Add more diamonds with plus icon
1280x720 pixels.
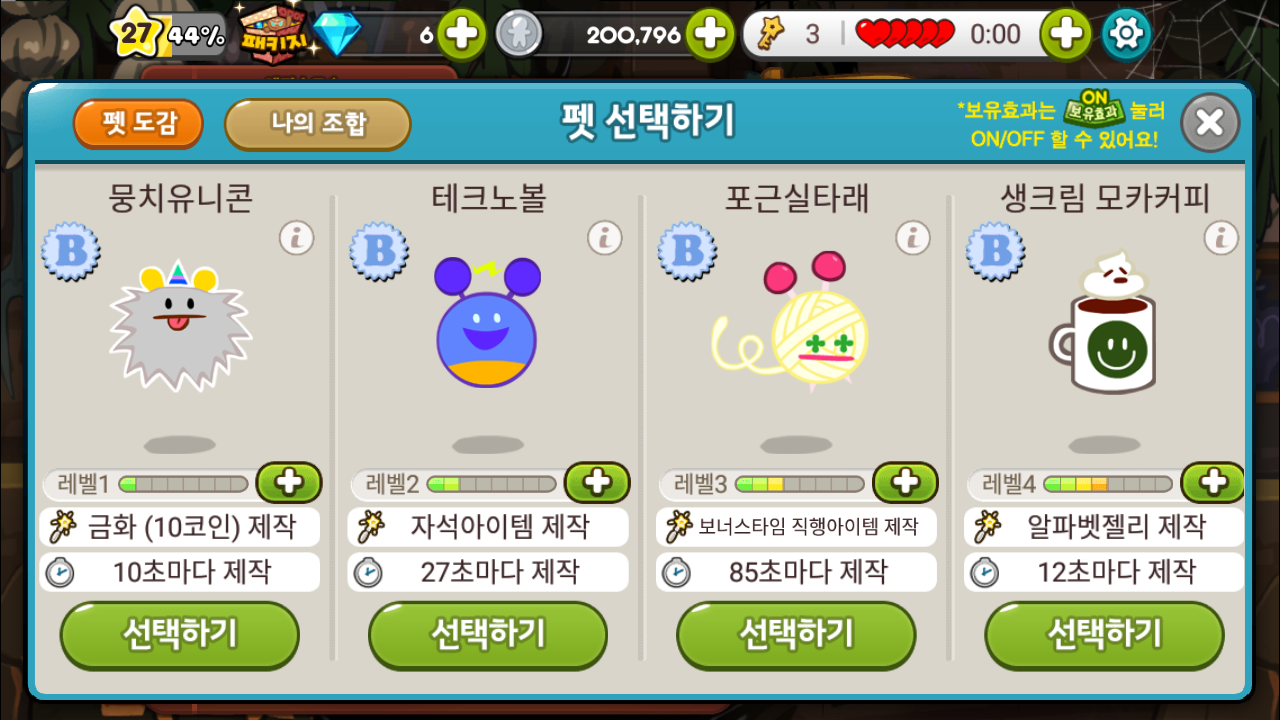461,34
